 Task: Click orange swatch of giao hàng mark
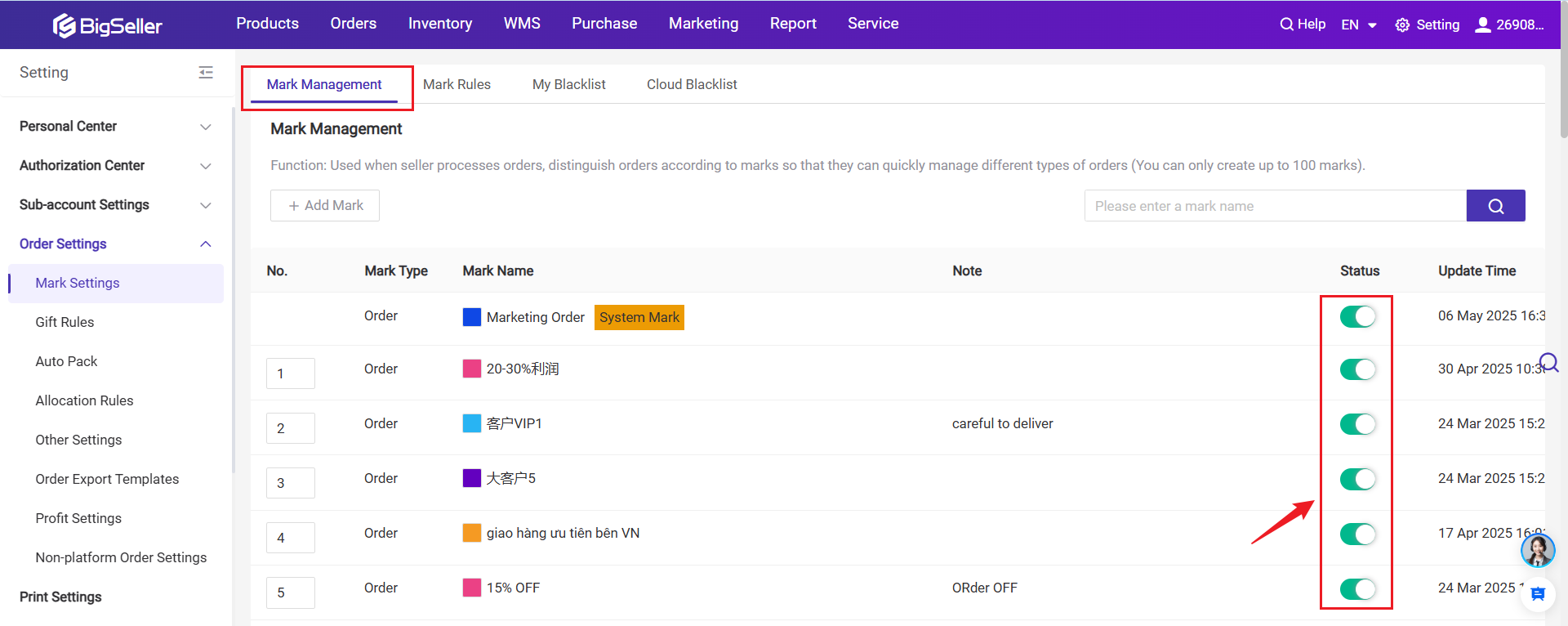(472, 533)
